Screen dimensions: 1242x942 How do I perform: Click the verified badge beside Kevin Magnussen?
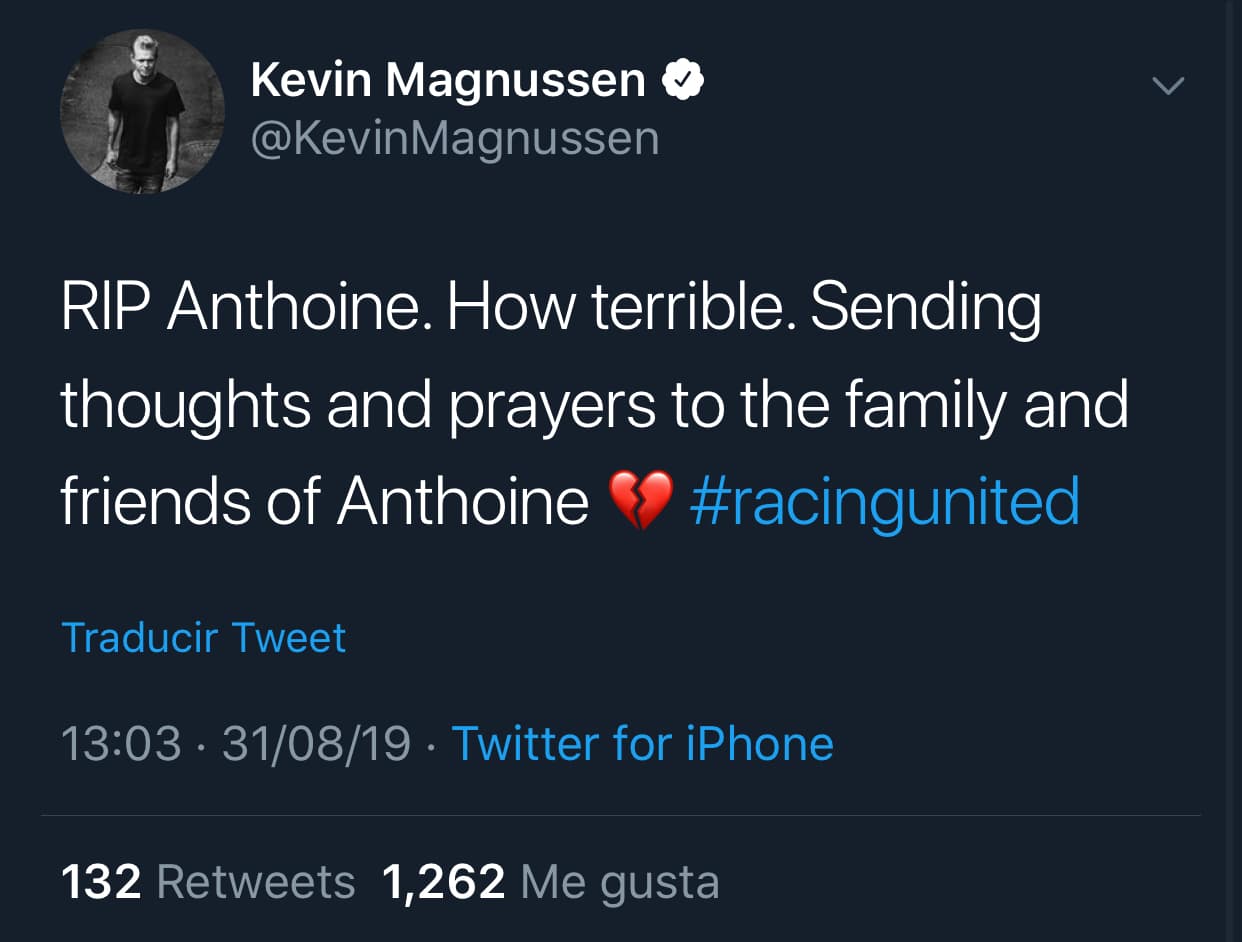click(684, 81)
